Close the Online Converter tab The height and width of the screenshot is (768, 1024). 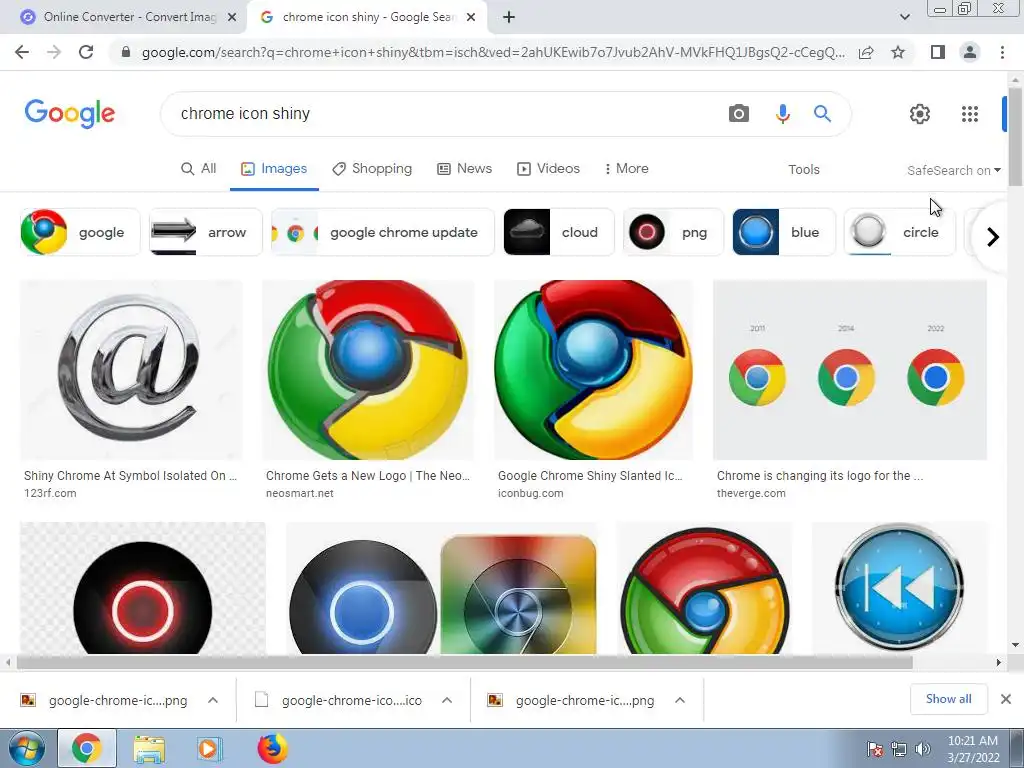[232, 18]
